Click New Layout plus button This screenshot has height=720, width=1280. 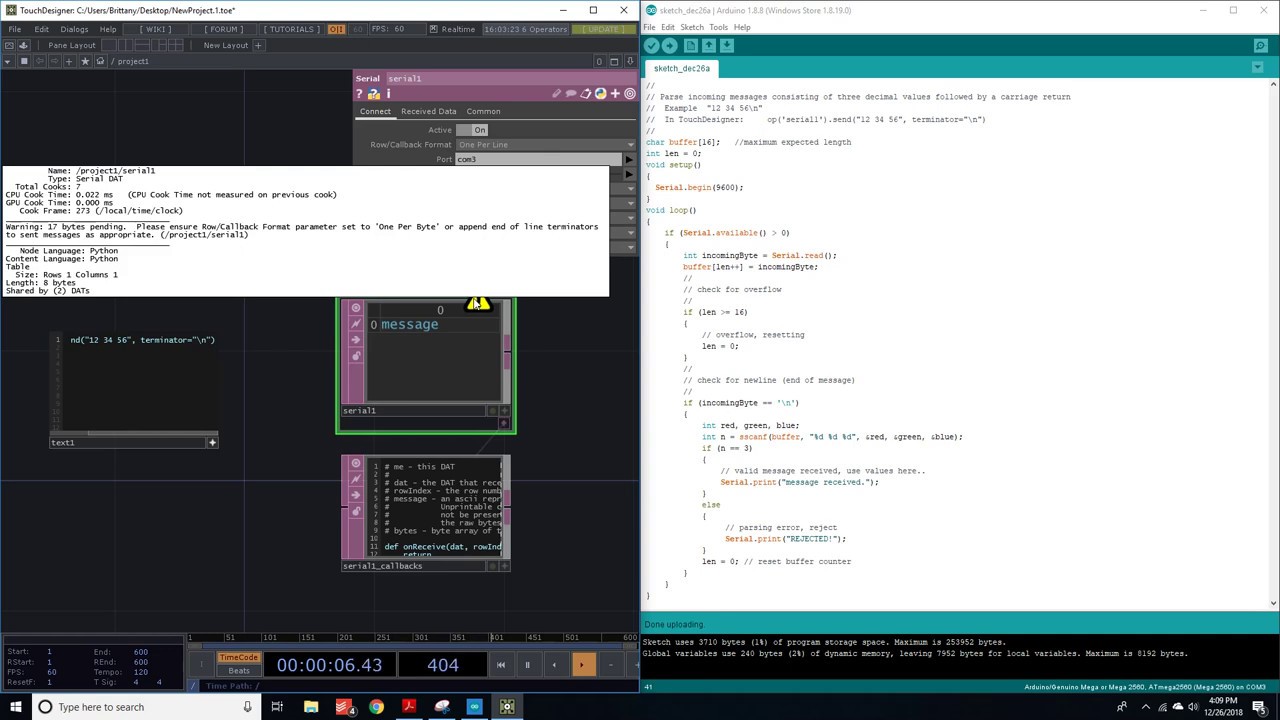[258, 45]
